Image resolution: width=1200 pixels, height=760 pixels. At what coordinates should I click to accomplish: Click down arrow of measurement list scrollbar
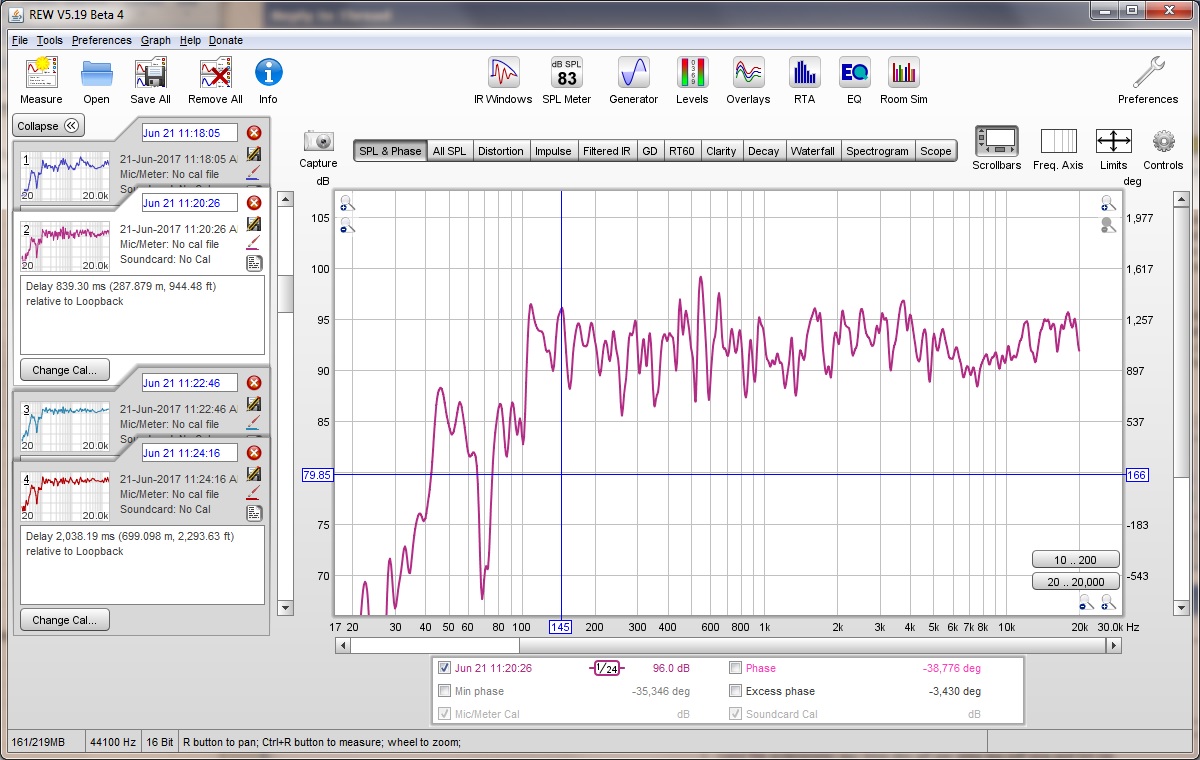(x=285, y=607)
